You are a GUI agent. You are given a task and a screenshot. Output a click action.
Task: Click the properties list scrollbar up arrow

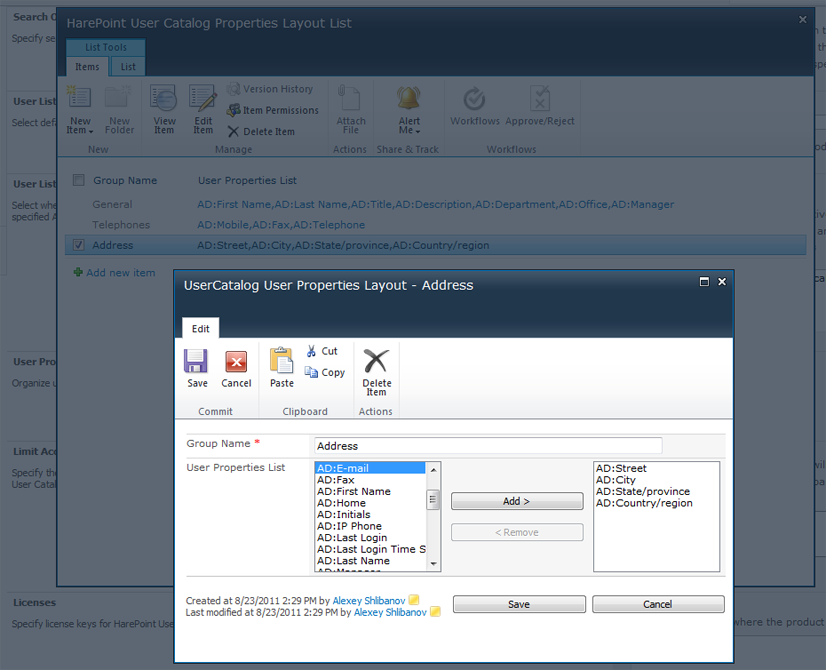[433, 469]
